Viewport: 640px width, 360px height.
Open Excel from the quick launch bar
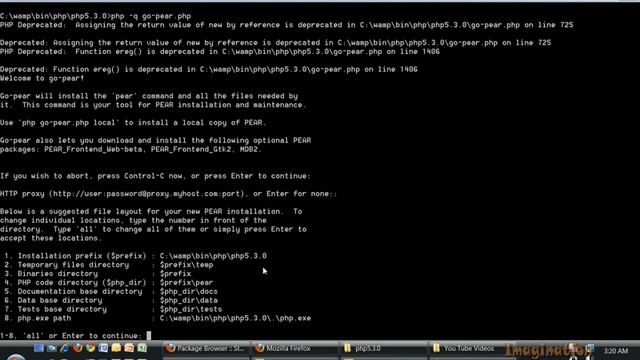click(142, 348)
